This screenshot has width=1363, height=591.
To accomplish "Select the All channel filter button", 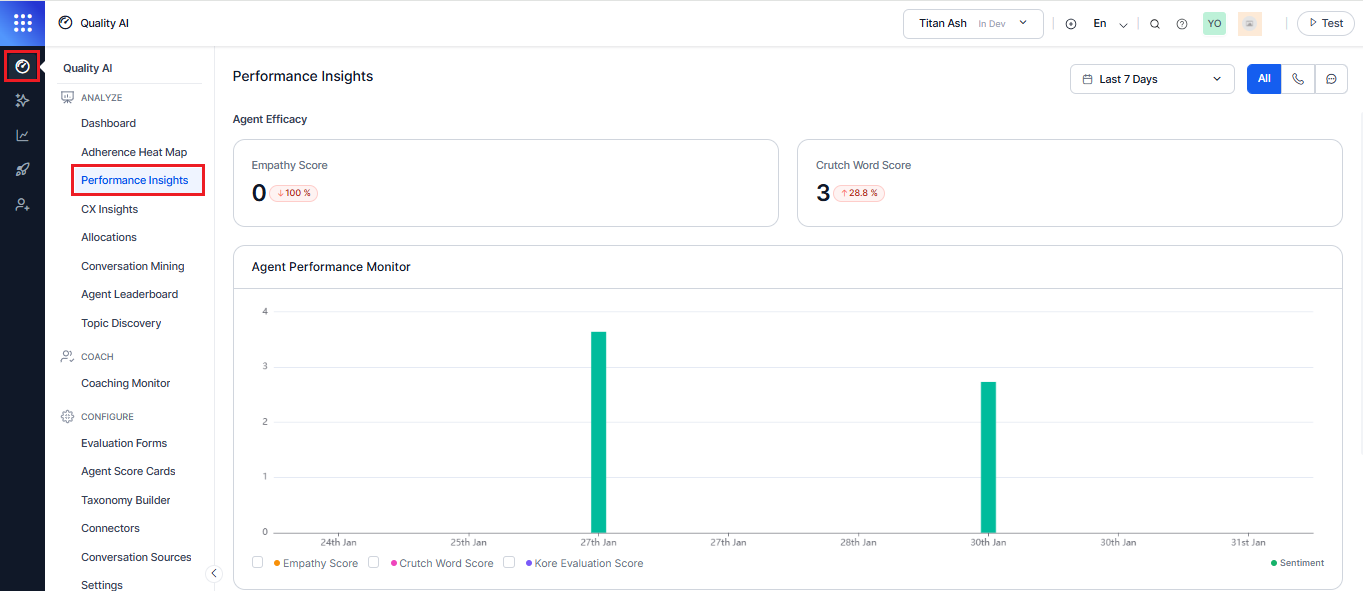I will click(x=1264, y=79).
